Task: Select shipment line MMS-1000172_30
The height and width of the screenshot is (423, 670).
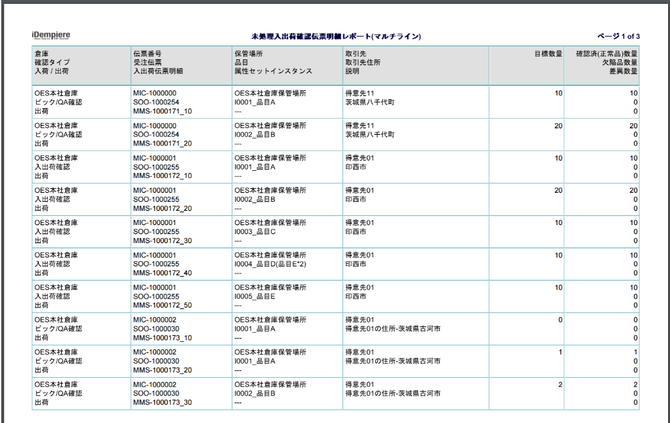Action: point(162,241)
